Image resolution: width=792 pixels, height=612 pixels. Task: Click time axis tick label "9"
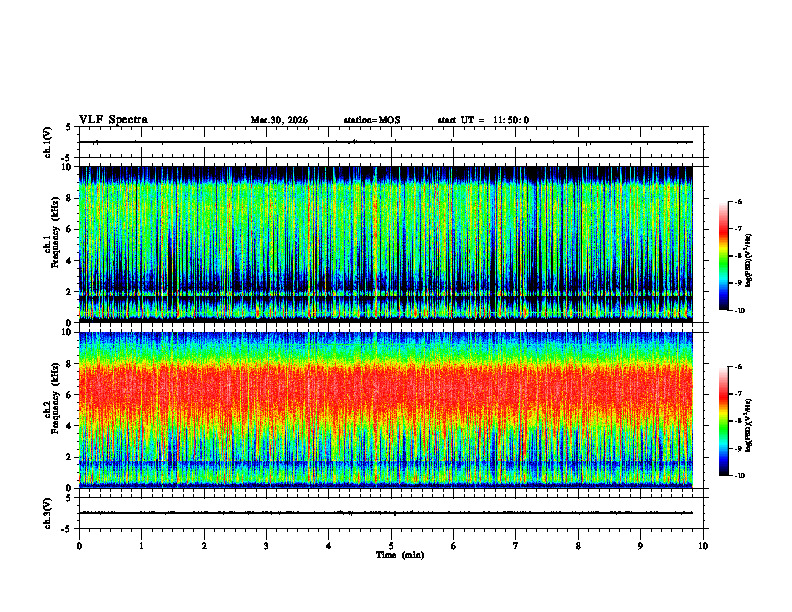tap(640, 546)
